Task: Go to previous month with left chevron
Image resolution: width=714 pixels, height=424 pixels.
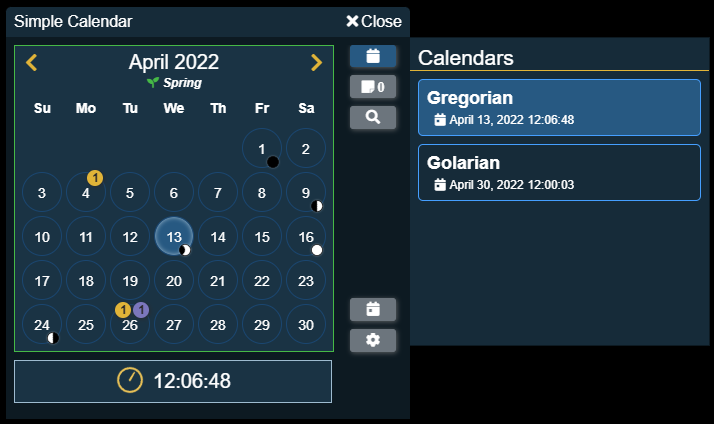Action: pyautogui.click(x=31, y=63)
